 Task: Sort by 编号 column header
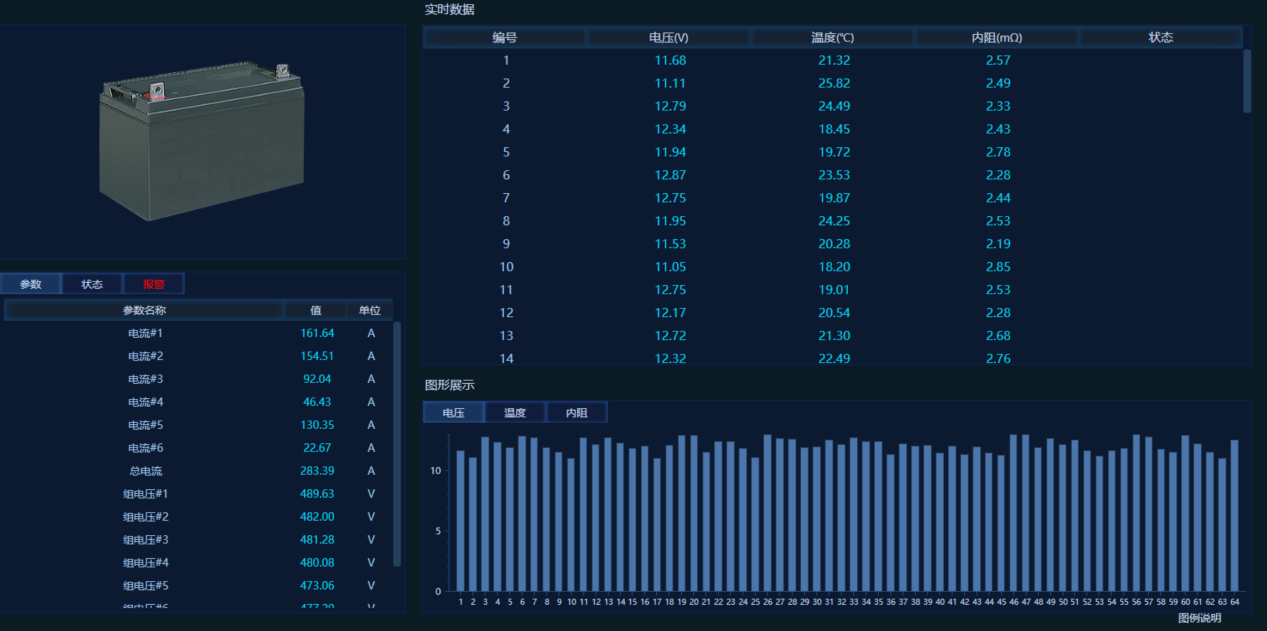pos(505,38)
